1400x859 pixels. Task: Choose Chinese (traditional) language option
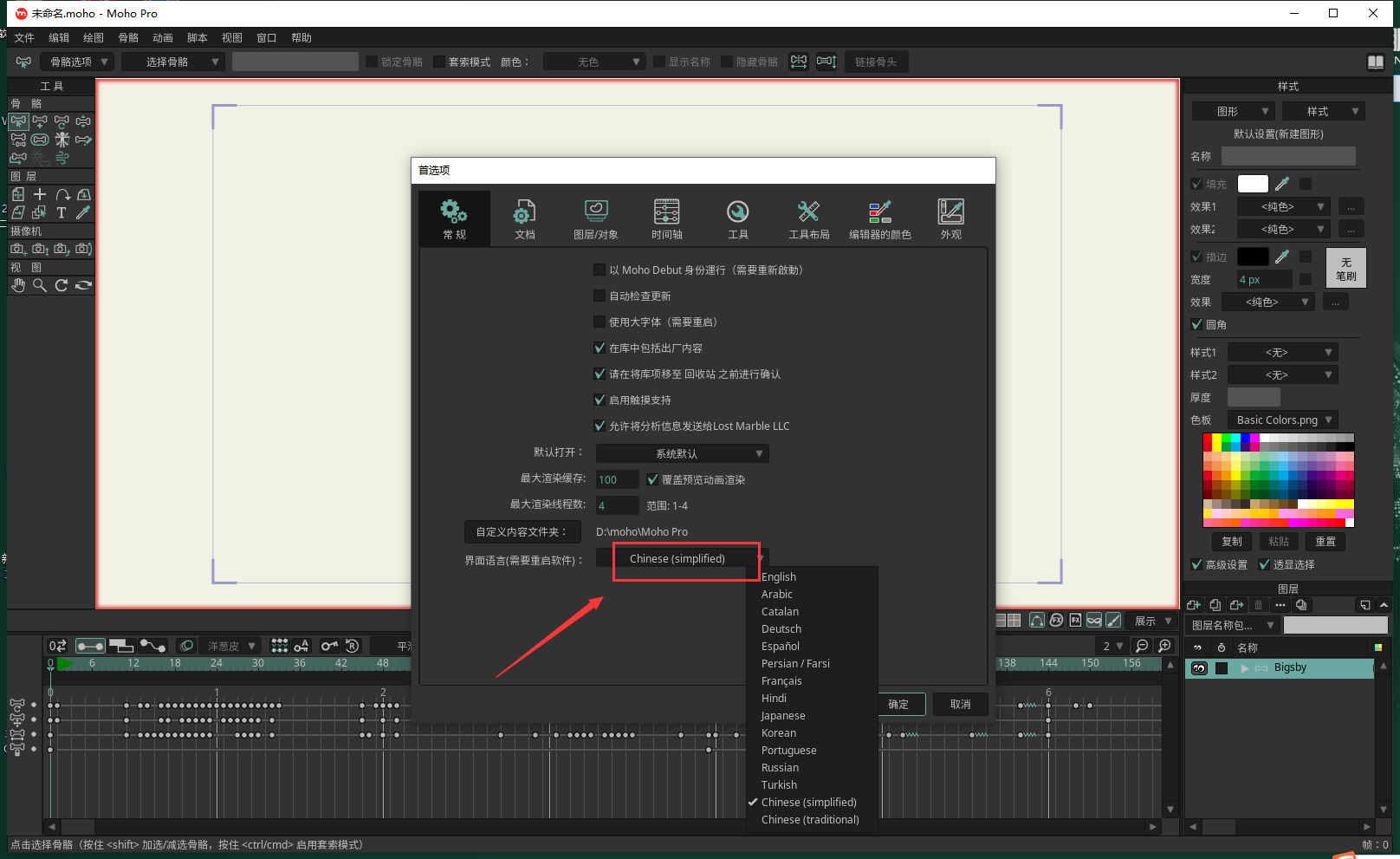tap(810, 819)
